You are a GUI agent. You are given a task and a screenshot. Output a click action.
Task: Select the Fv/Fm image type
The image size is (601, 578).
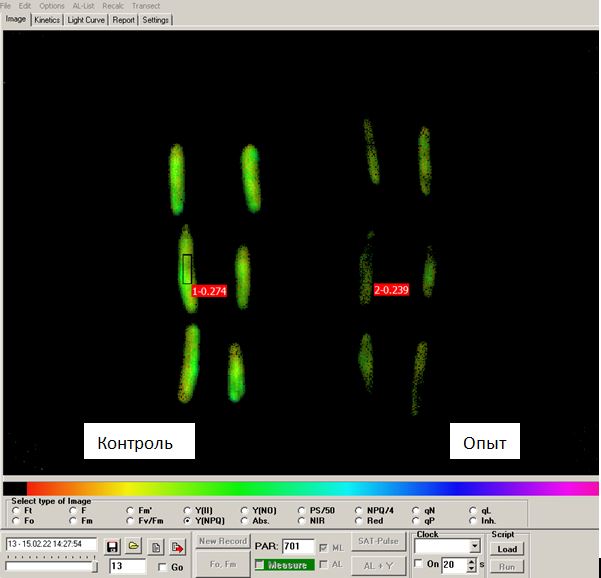click(131, 521)
